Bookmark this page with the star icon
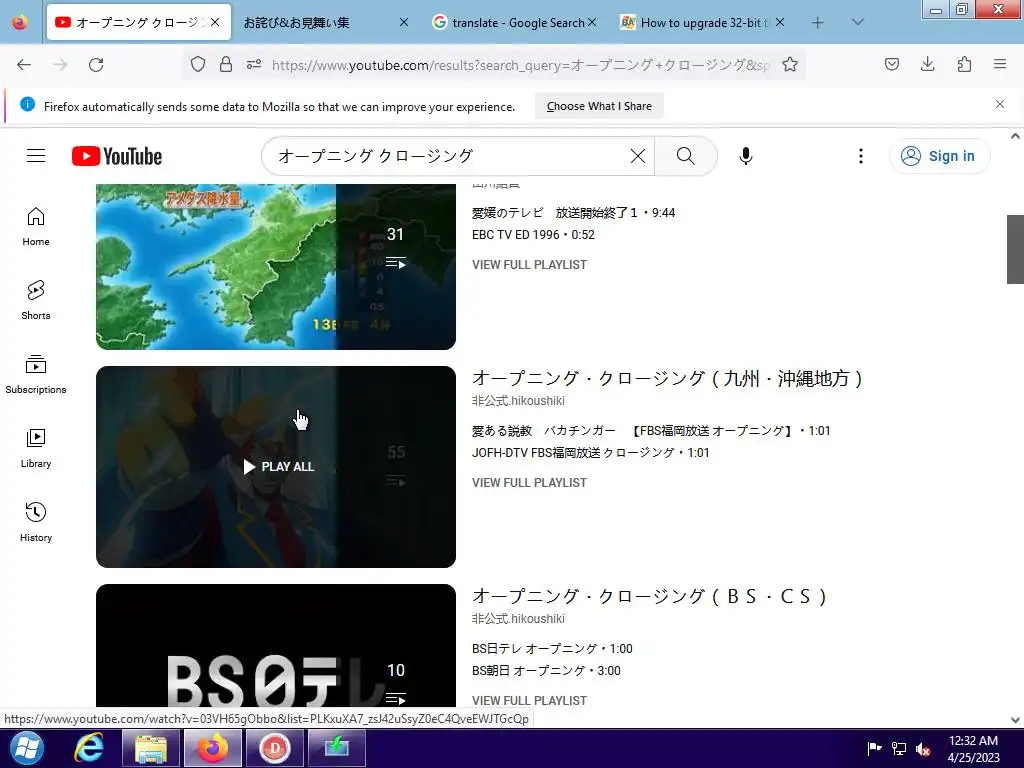Screen dimensions: 1024x768 coord(790,64)
